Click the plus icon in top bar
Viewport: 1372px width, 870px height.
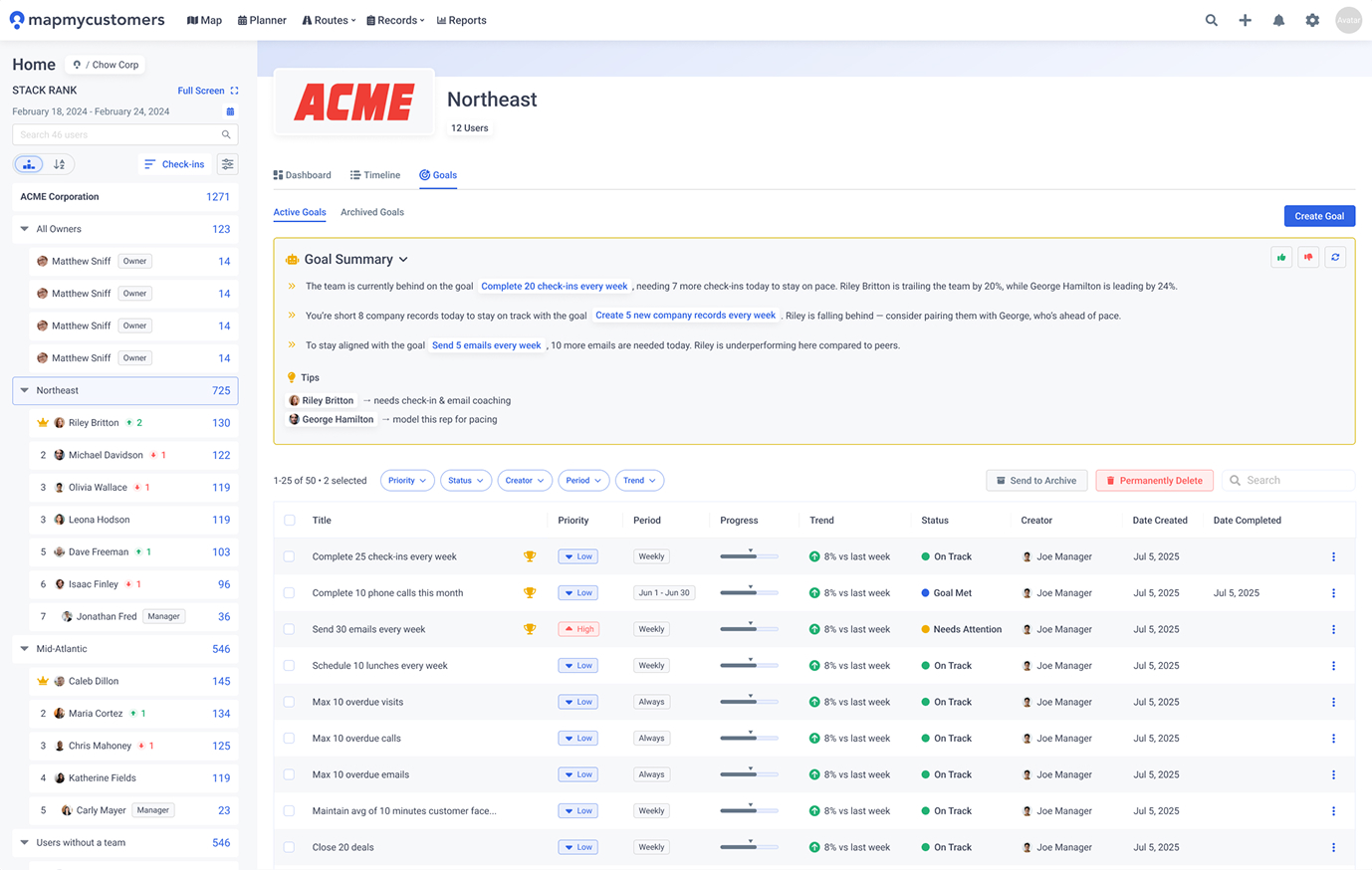(1245, 20)
